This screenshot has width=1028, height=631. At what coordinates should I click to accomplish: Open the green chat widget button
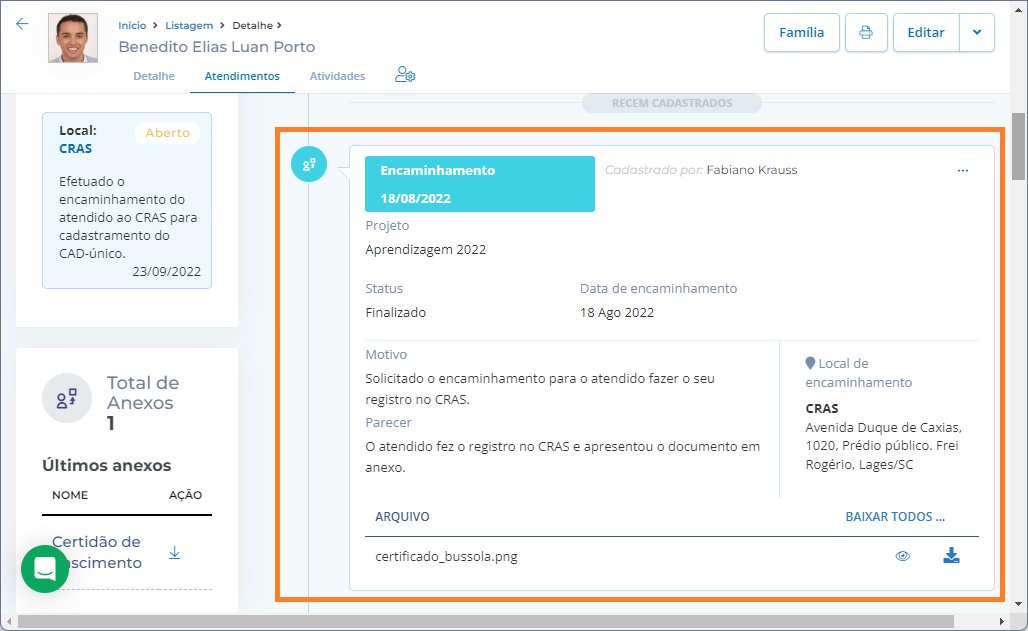click(x=45, y=569)
